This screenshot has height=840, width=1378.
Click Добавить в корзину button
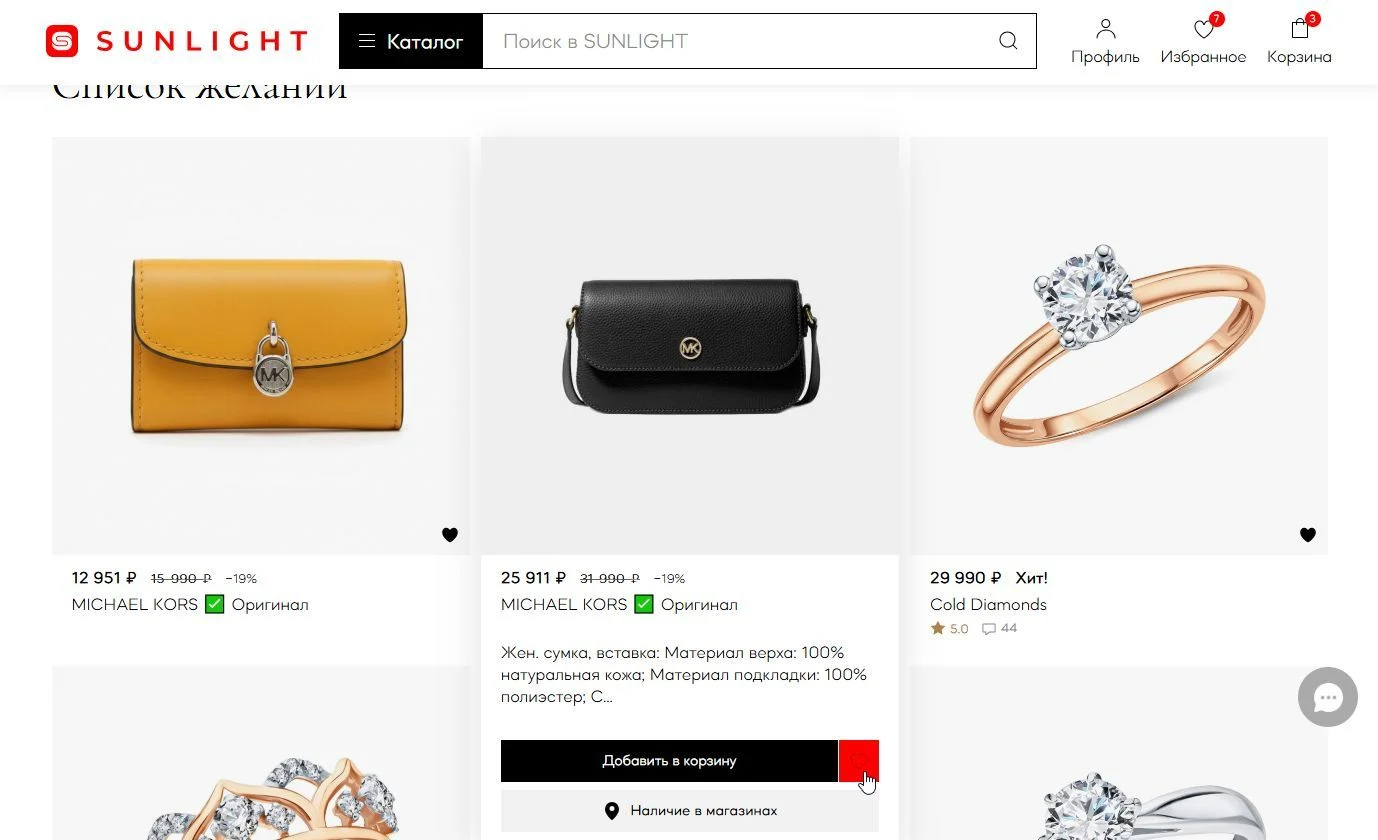669,761
